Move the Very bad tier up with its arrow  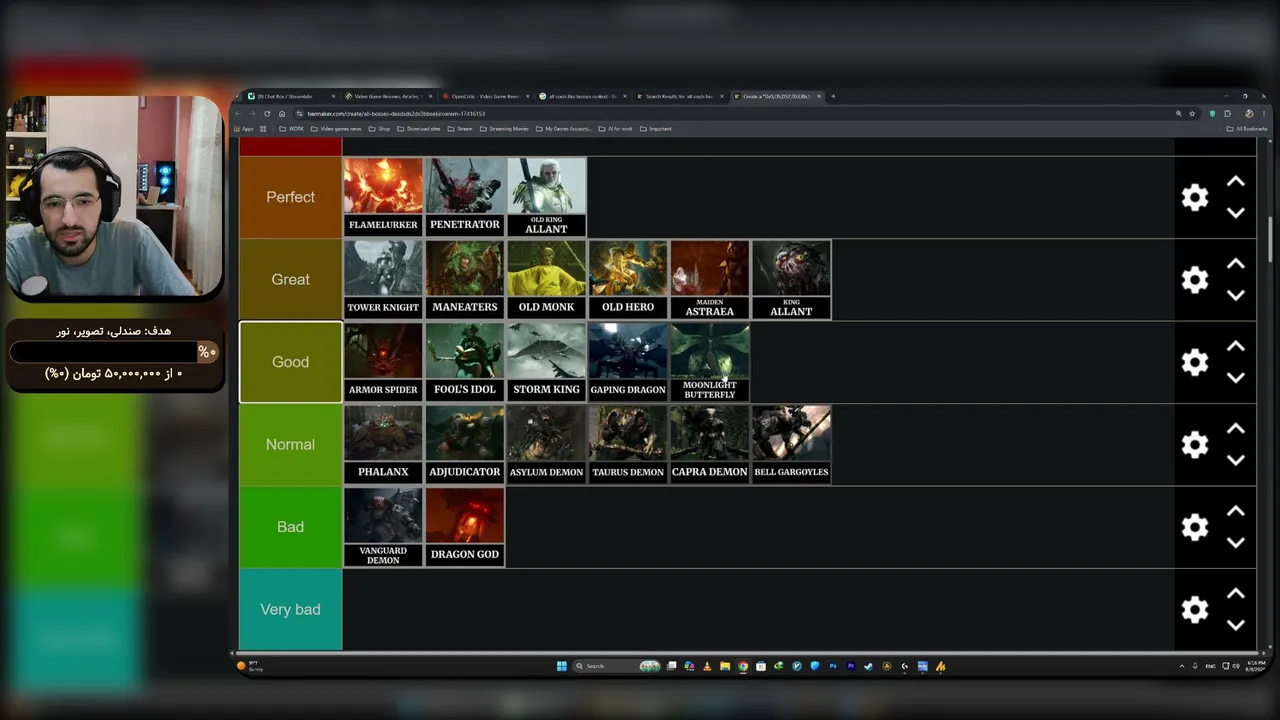tap(1236, 594)
